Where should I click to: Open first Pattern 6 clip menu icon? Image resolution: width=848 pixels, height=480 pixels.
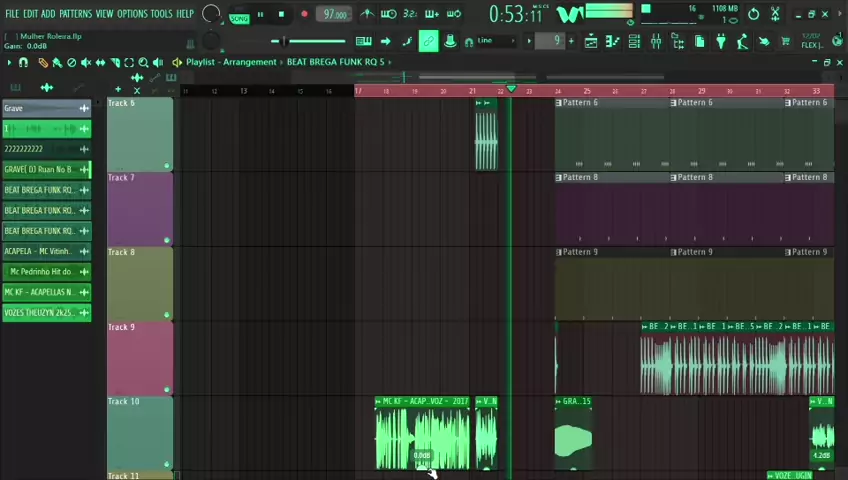(x=559, y=103)
